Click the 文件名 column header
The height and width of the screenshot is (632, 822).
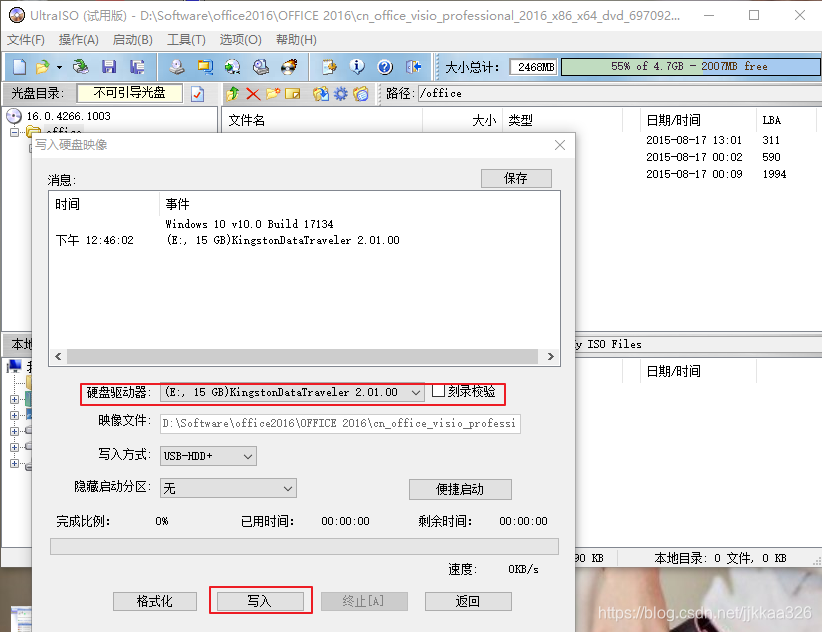(x=322, y=121)
